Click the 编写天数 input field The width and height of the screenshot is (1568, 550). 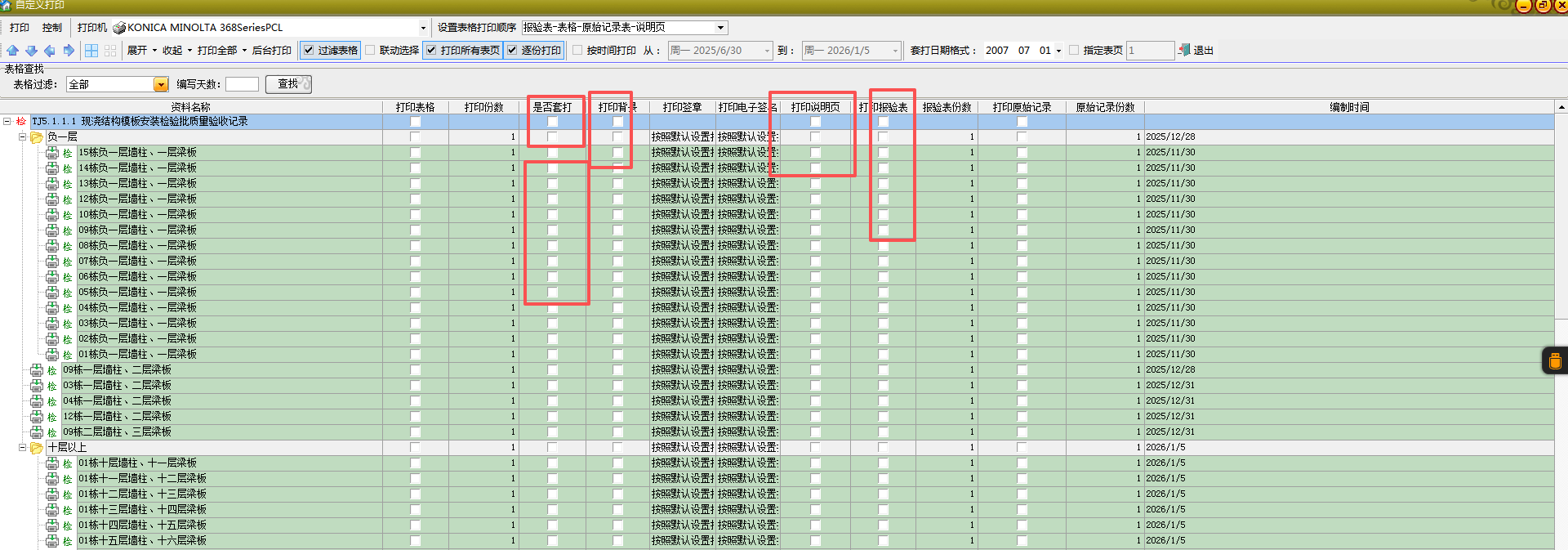click(242, 84)
